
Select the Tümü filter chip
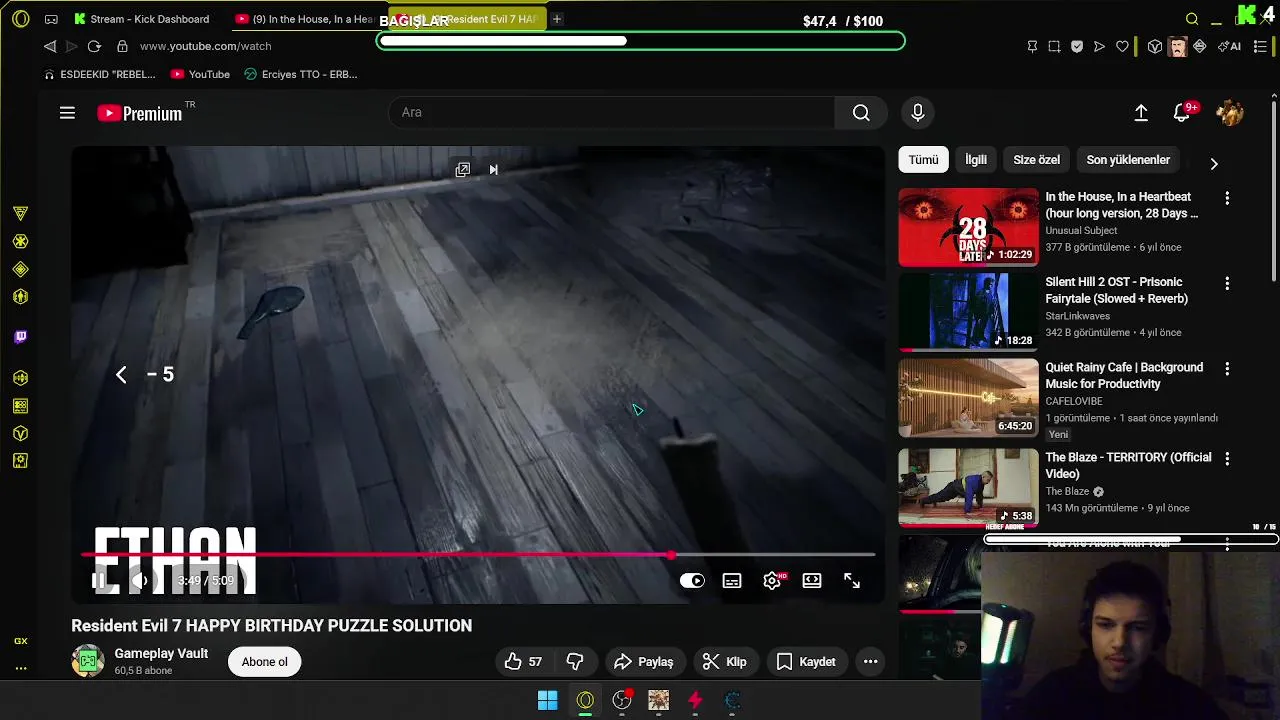[923, 160]
